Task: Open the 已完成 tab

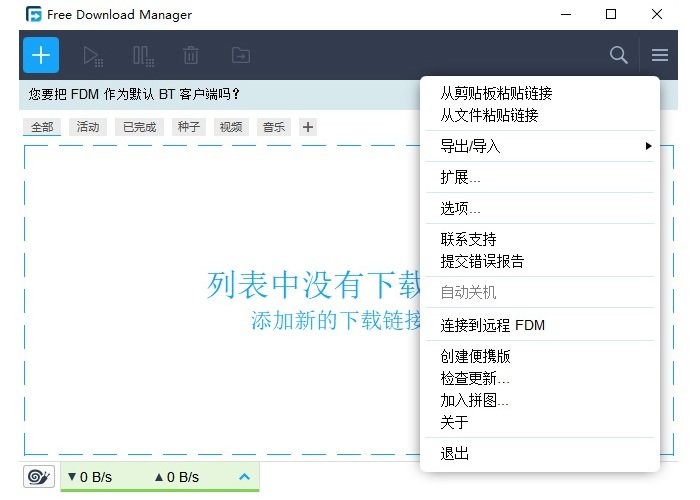Action: click(x=139, y=127)
